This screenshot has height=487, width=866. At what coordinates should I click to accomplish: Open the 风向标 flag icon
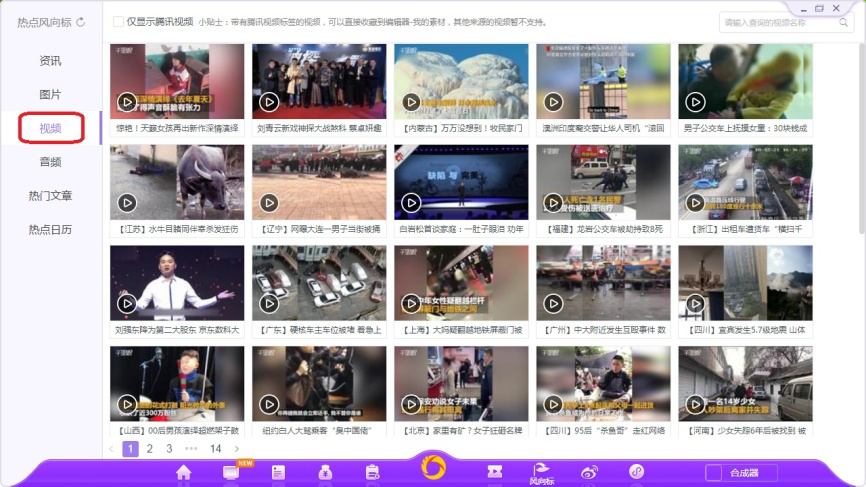pos(541,474)
